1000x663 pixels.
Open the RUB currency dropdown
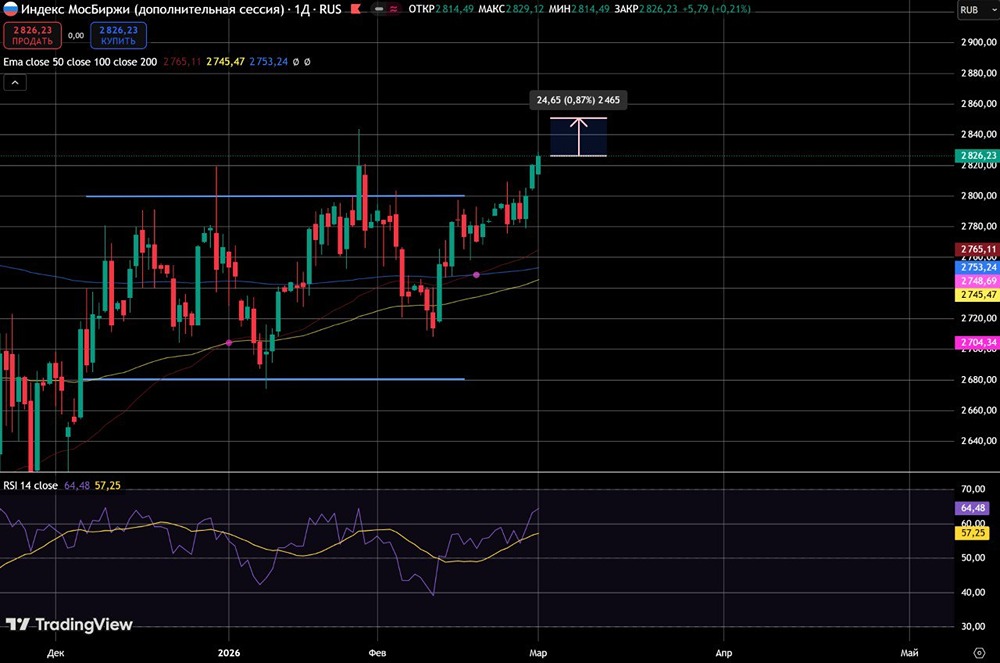click(x=968, y=10)
